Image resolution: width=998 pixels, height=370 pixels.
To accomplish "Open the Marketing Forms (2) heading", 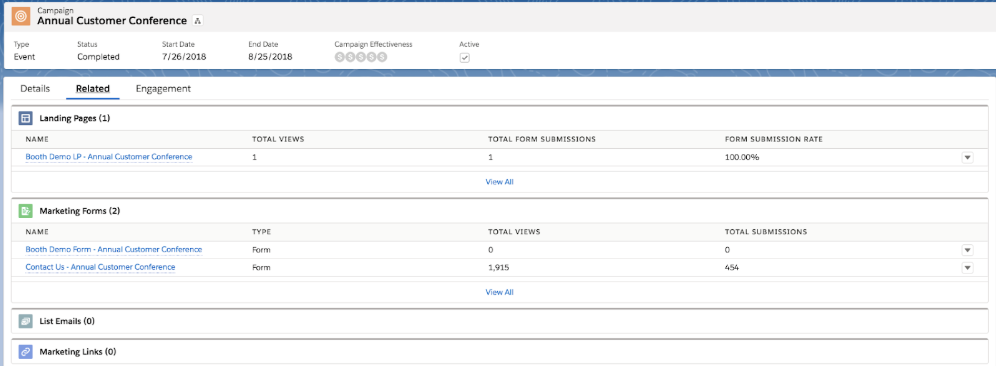I will click(x=80, y=211).
